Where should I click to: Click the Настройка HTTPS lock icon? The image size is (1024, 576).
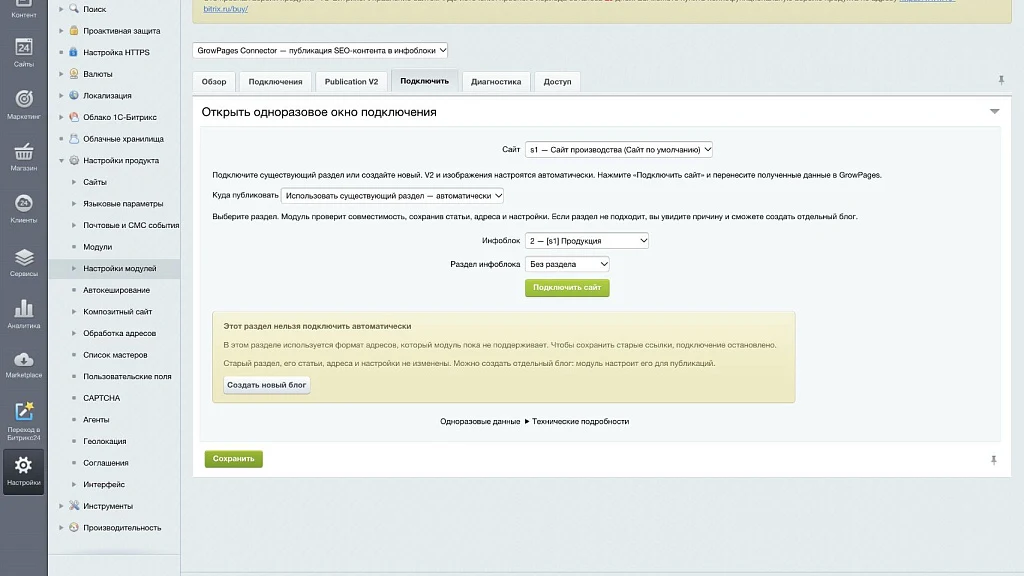point(74,52)
